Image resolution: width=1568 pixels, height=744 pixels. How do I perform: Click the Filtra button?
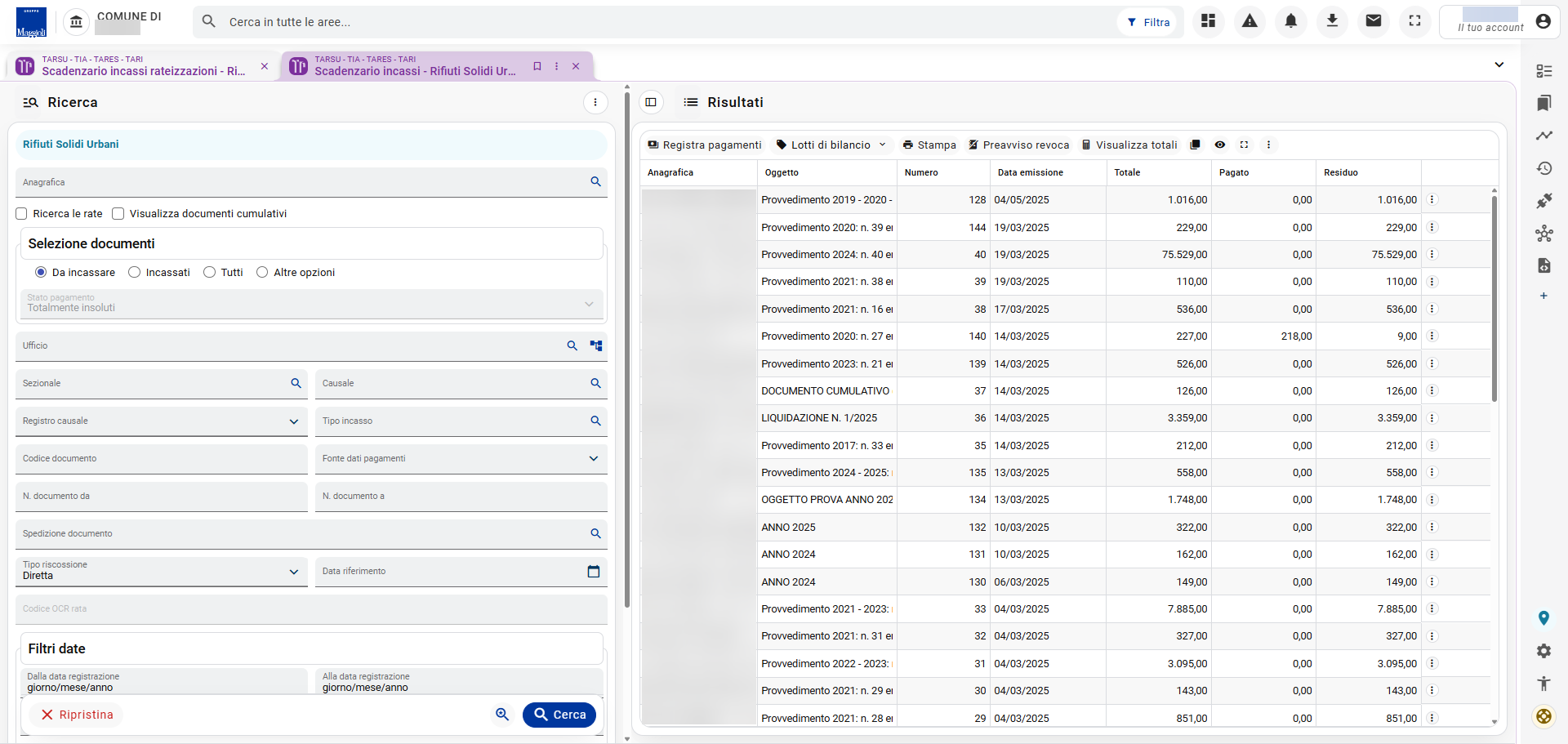(x=1148, y=22)
